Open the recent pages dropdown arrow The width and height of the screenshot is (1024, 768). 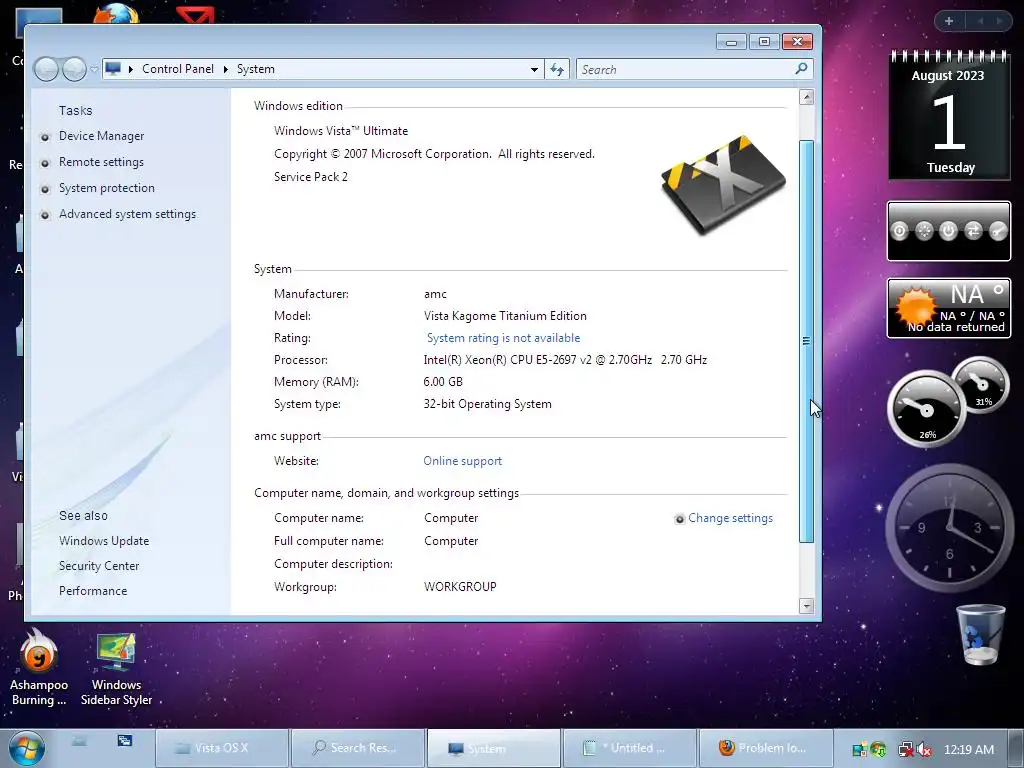coord(94,69)
